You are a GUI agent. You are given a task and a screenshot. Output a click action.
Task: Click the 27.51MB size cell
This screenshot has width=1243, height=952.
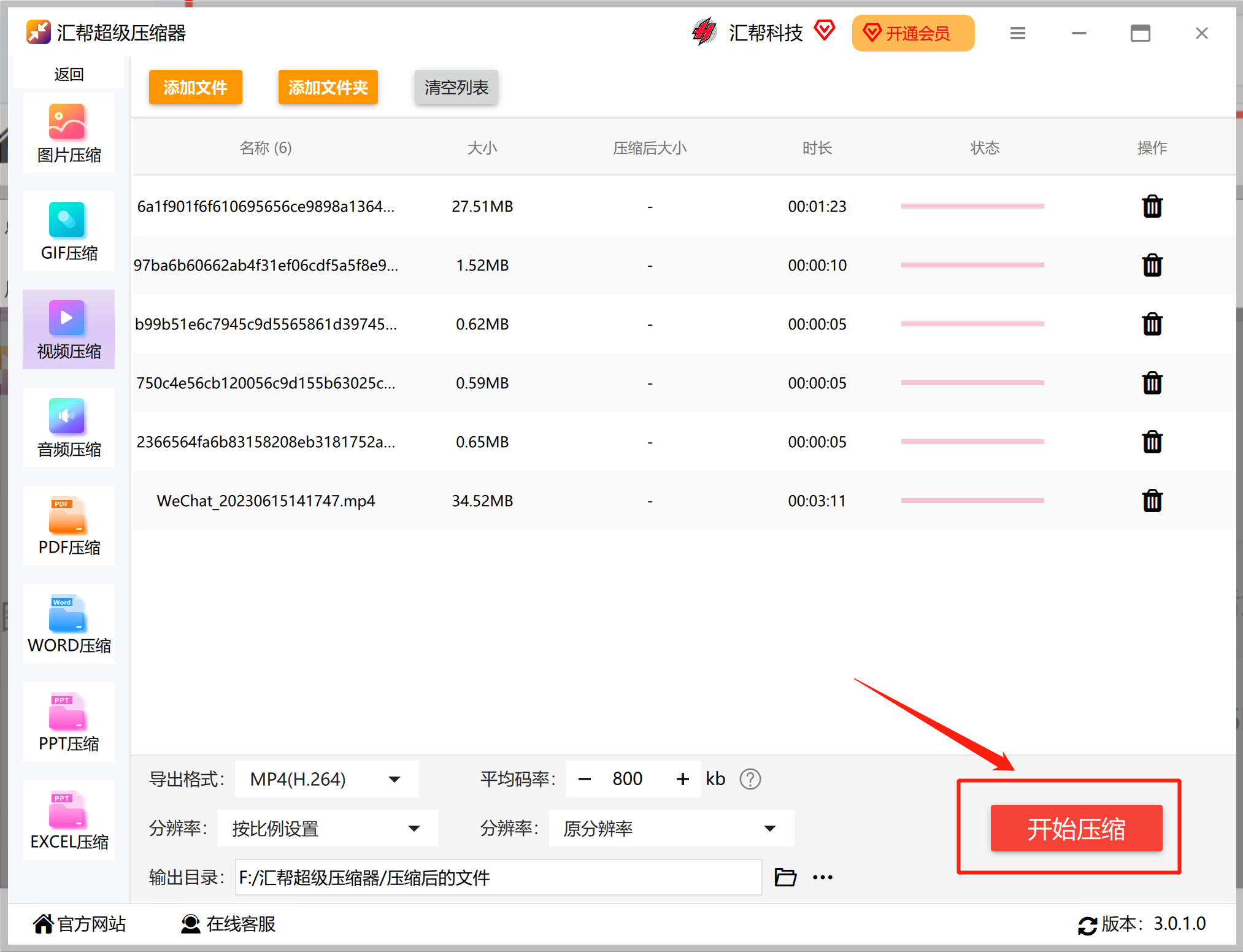(x=482, y=206)
